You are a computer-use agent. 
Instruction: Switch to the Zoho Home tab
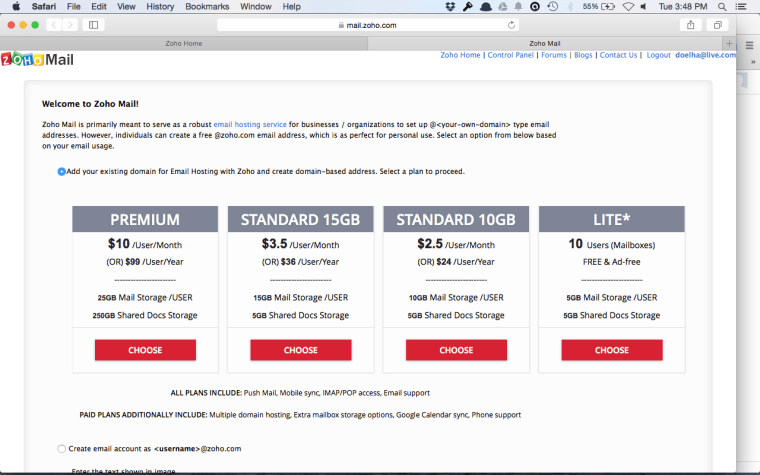pos(184,43)
